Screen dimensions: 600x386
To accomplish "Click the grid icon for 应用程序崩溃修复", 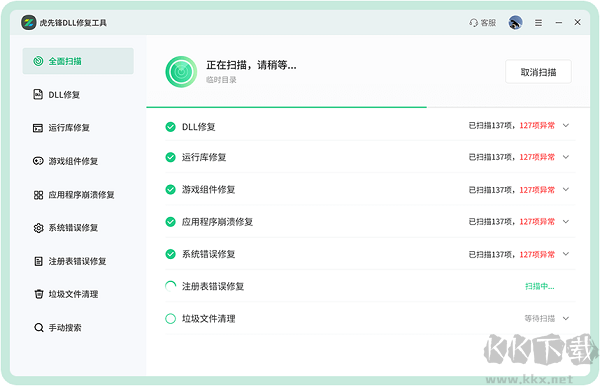I will coord(38,195).
